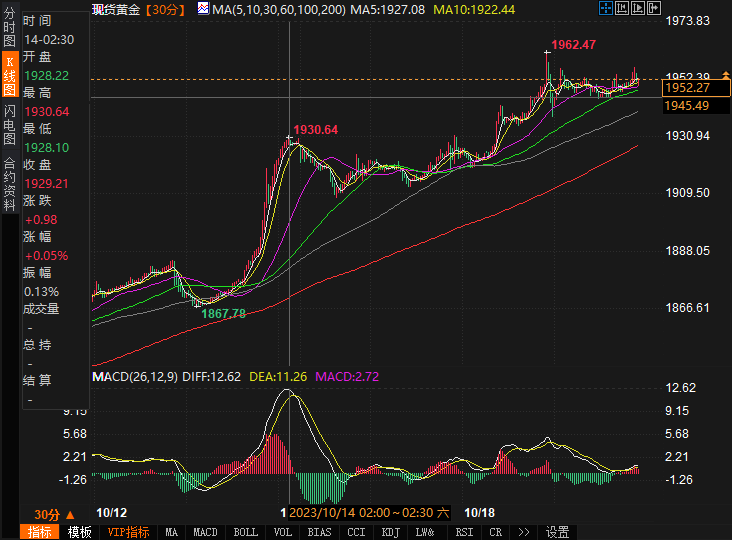Screen dimensions: 732x540
Task: Open the 设置 settings button
Action: click(x=557, y=532)
